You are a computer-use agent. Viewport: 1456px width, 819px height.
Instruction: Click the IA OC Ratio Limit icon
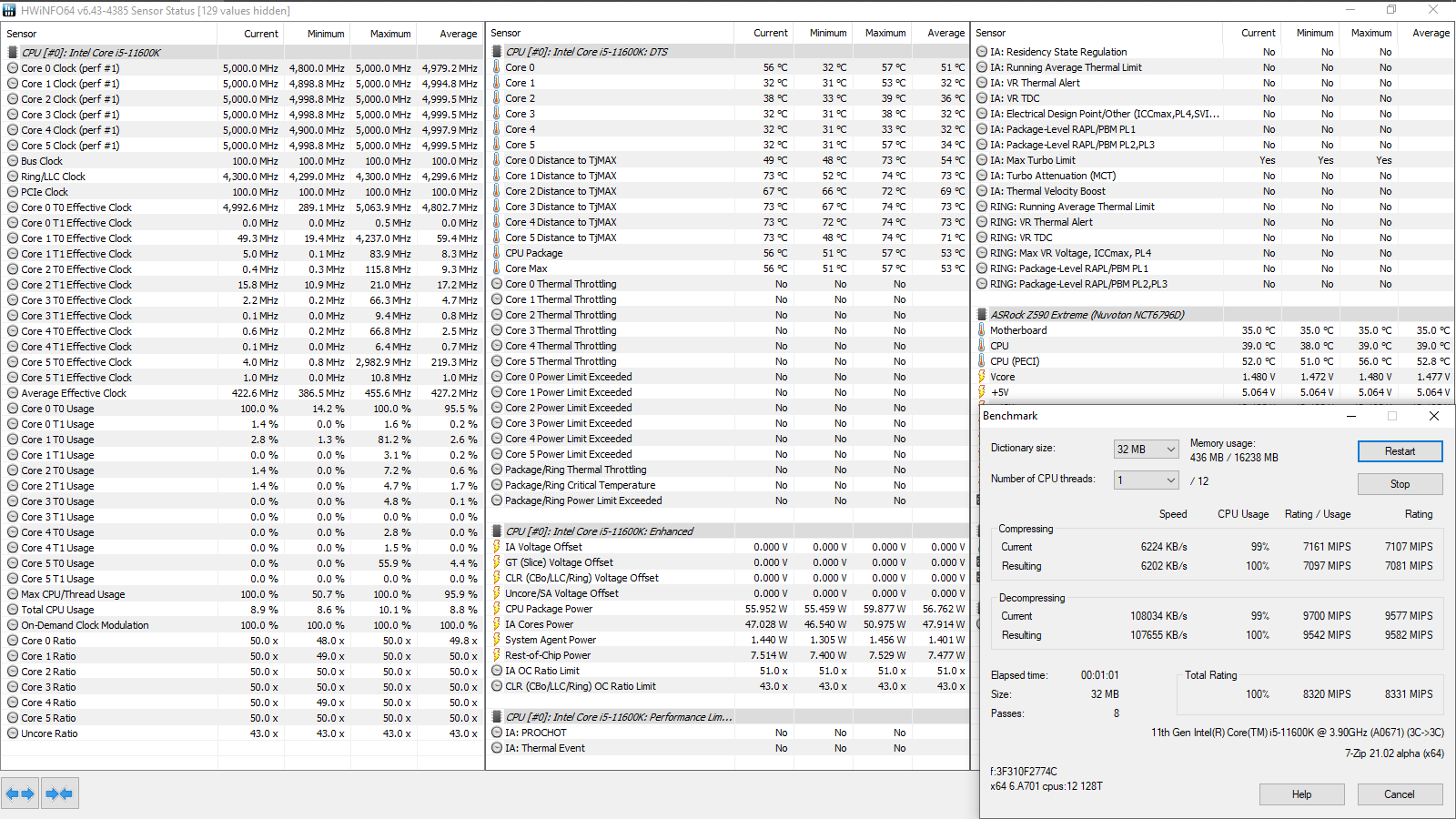(x=497, y=671)
